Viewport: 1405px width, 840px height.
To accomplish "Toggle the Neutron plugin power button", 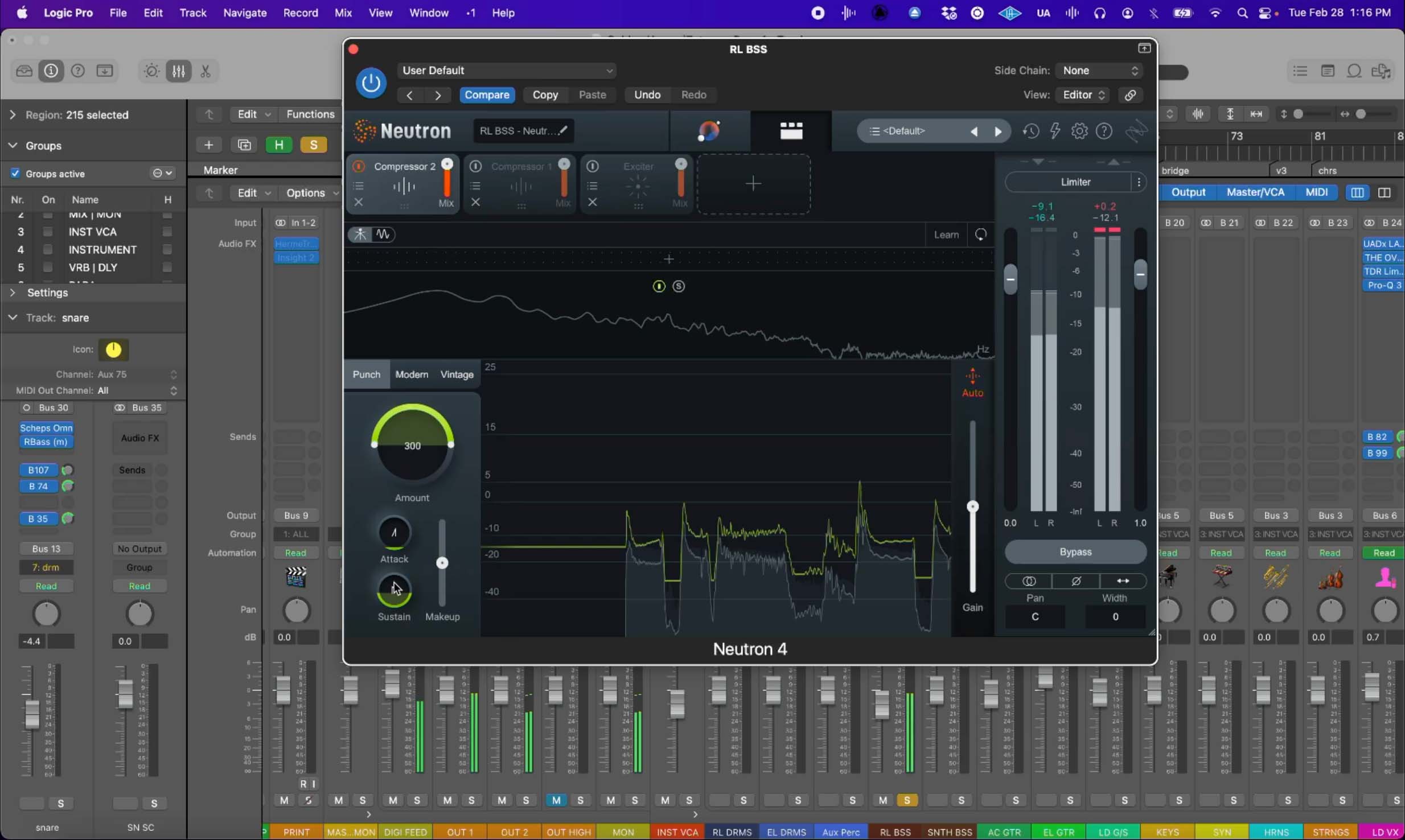I will click(371, 83).
